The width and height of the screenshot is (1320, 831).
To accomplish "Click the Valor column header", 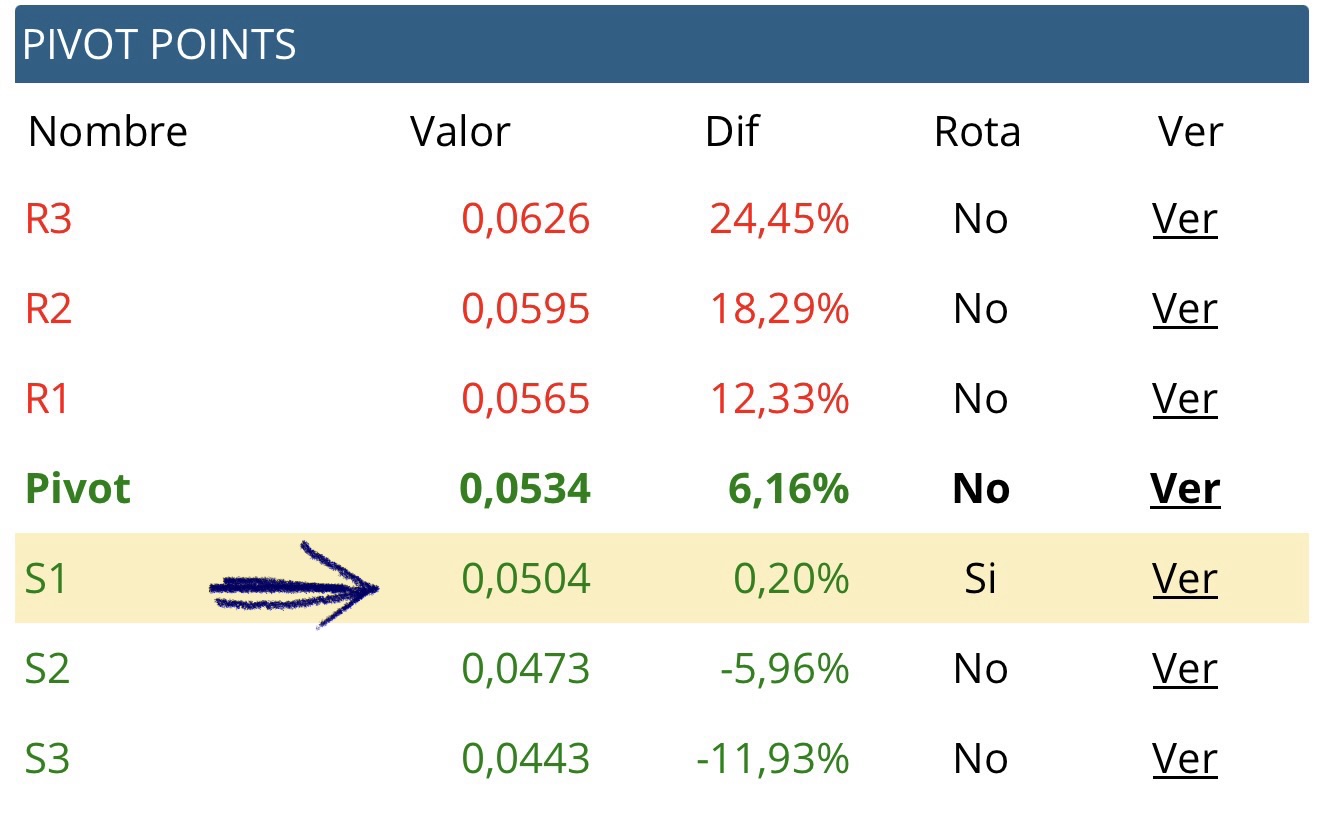I will click(460, 132).
